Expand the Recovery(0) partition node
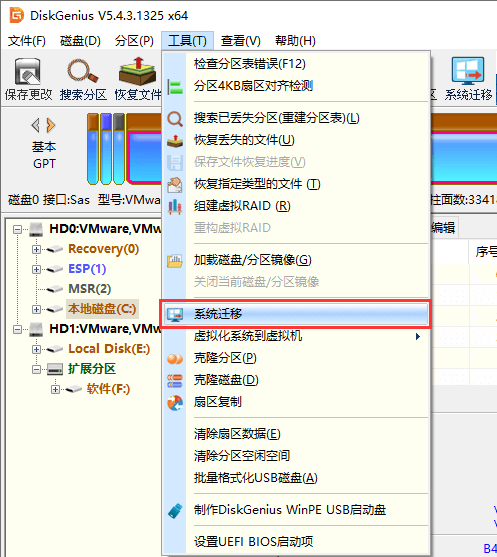This screenshot has width=497, height=557. pyautogui.click(x=36, y=249)
